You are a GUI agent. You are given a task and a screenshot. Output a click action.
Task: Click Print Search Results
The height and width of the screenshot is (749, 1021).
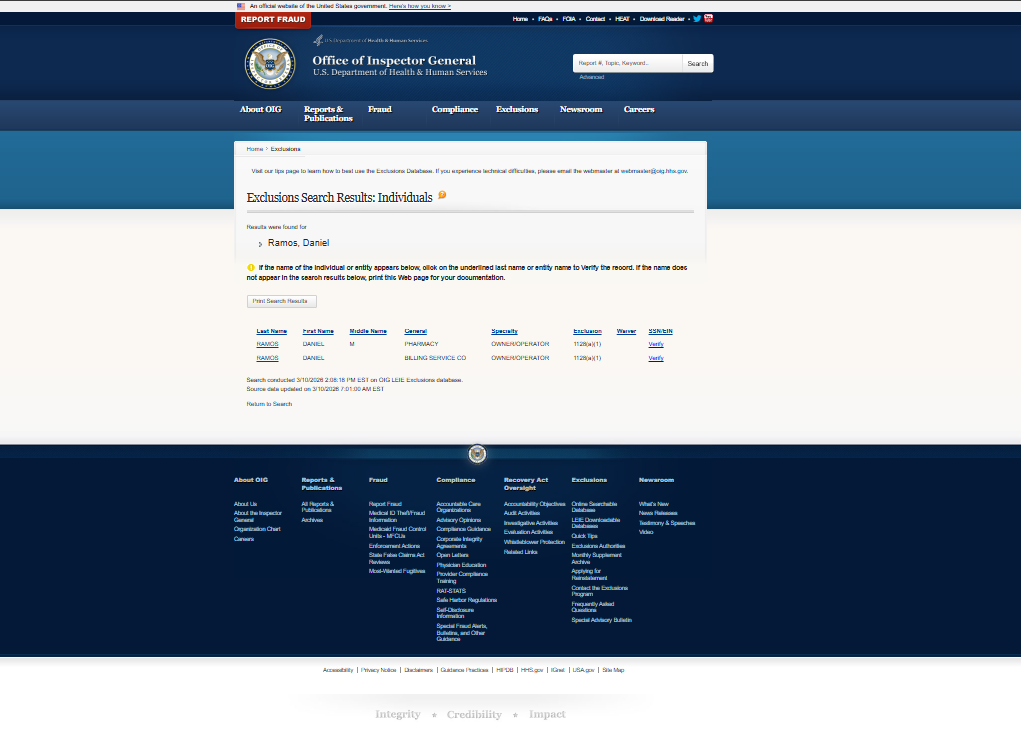point(281,301)
